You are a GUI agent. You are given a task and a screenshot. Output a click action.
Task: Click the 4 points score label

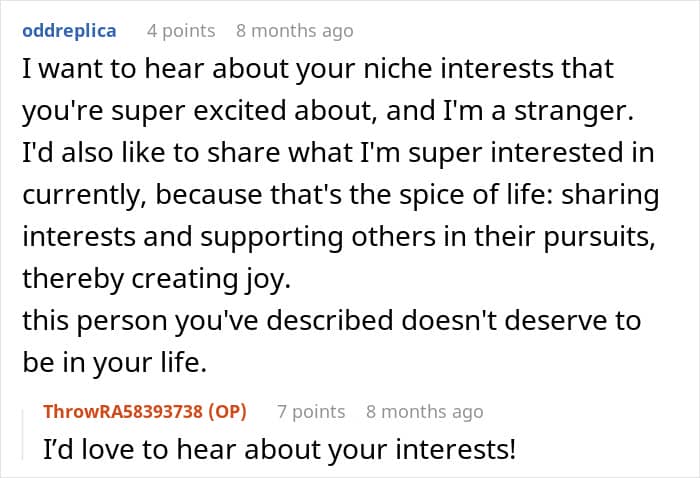181,31
